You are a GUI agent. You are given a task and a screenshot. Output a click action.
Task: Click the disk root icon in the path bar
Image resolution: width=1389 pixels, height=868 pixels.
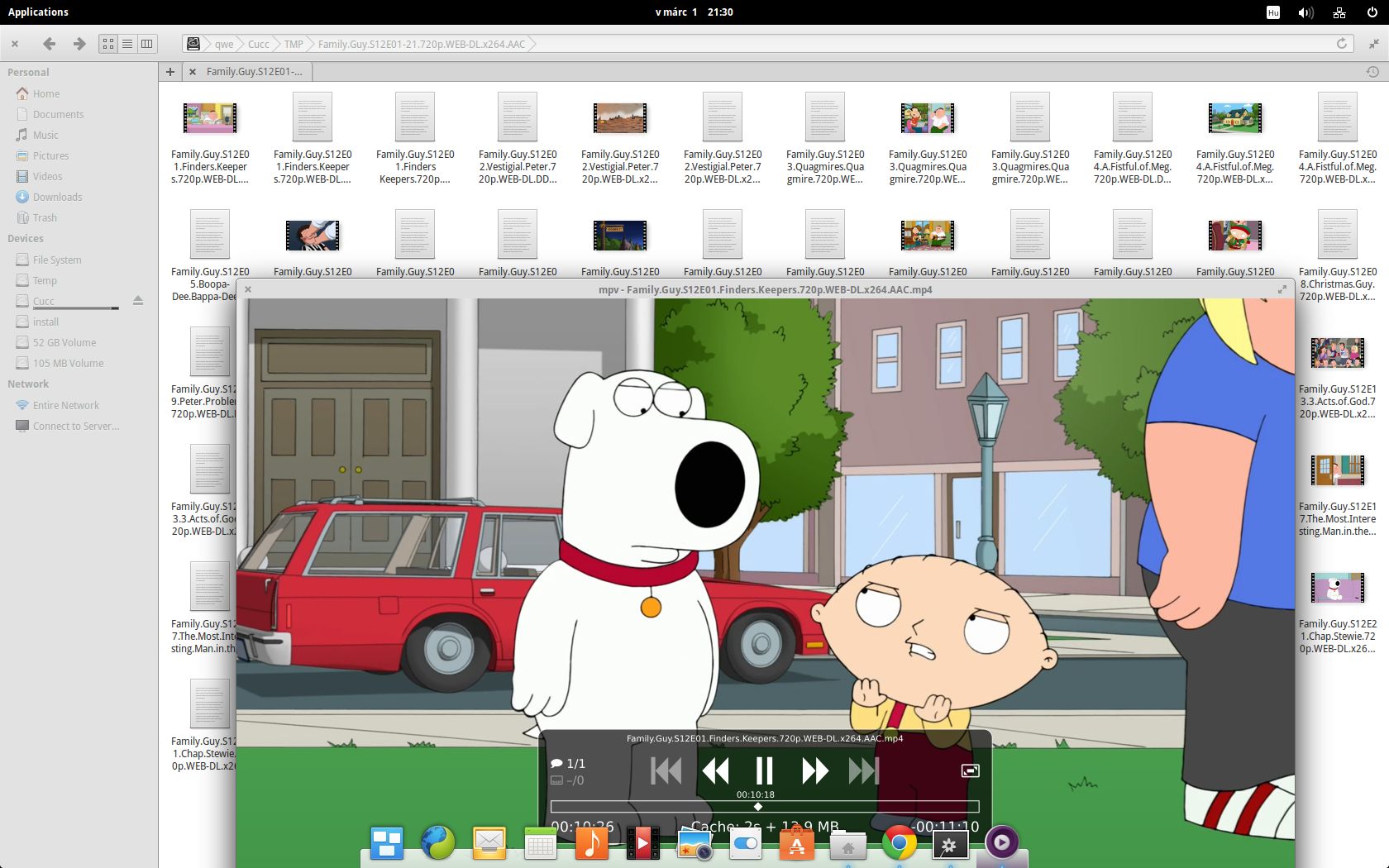pyautogui.click(x=193, y=44)
